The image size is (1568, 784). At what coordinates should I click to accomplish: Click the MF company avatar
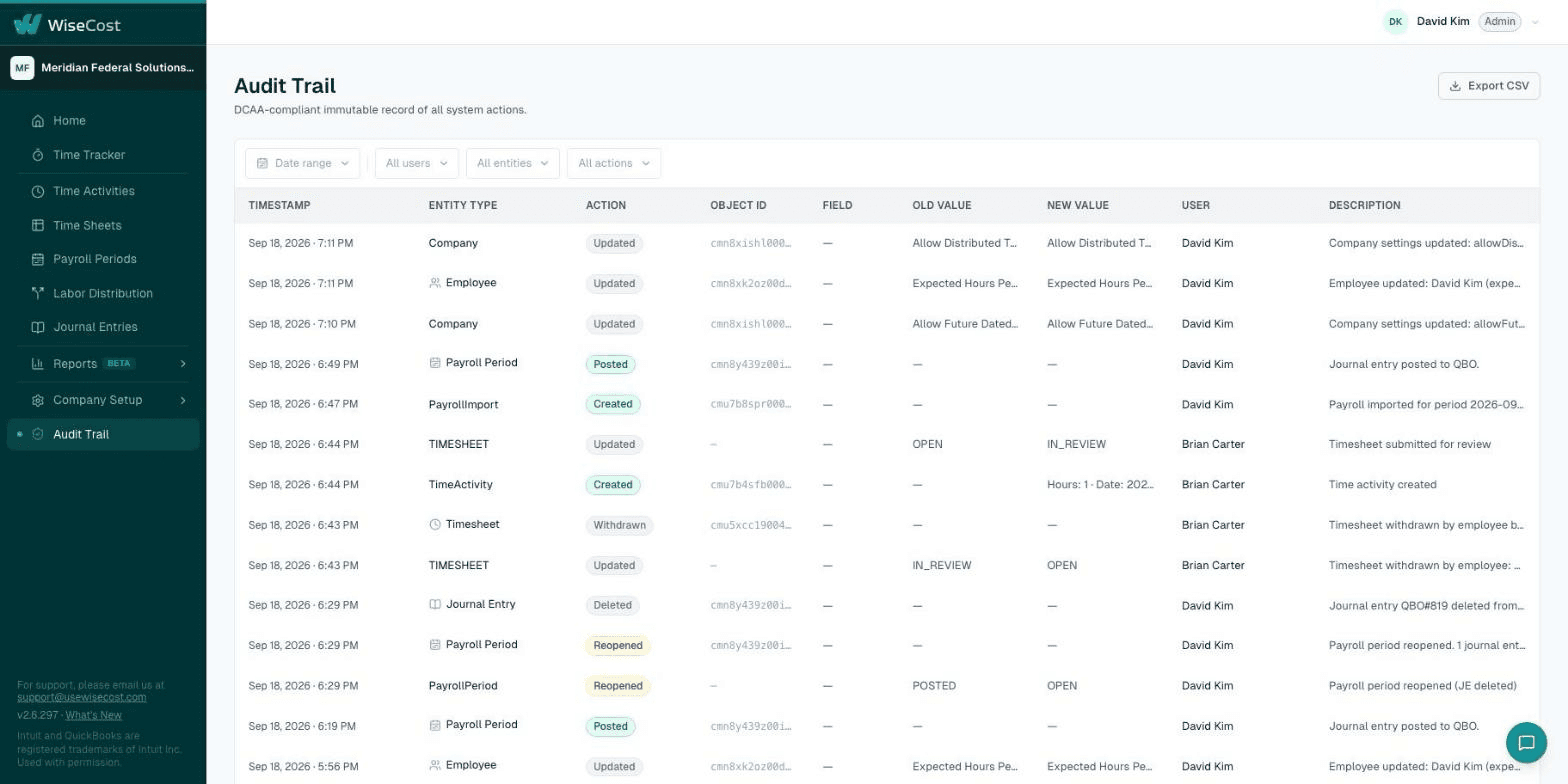tap(22, 68)
